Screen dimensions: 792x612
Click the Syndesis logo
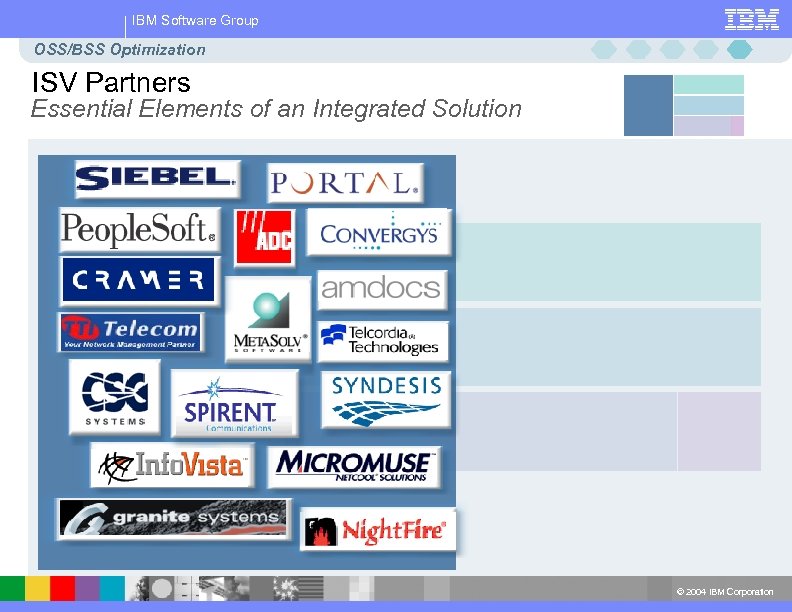tap(386, 400)
